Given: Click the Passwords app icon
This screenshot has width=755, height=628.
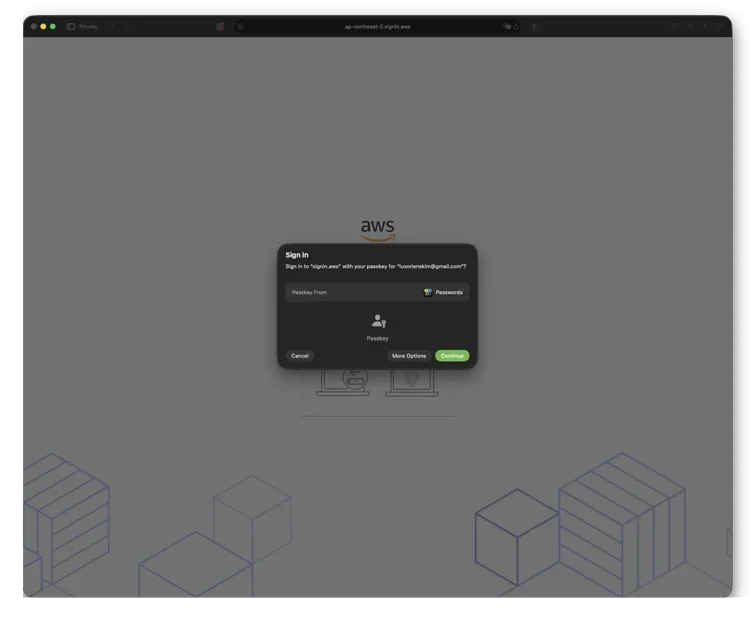Looking at the screenshot, I should click(428, 292).
